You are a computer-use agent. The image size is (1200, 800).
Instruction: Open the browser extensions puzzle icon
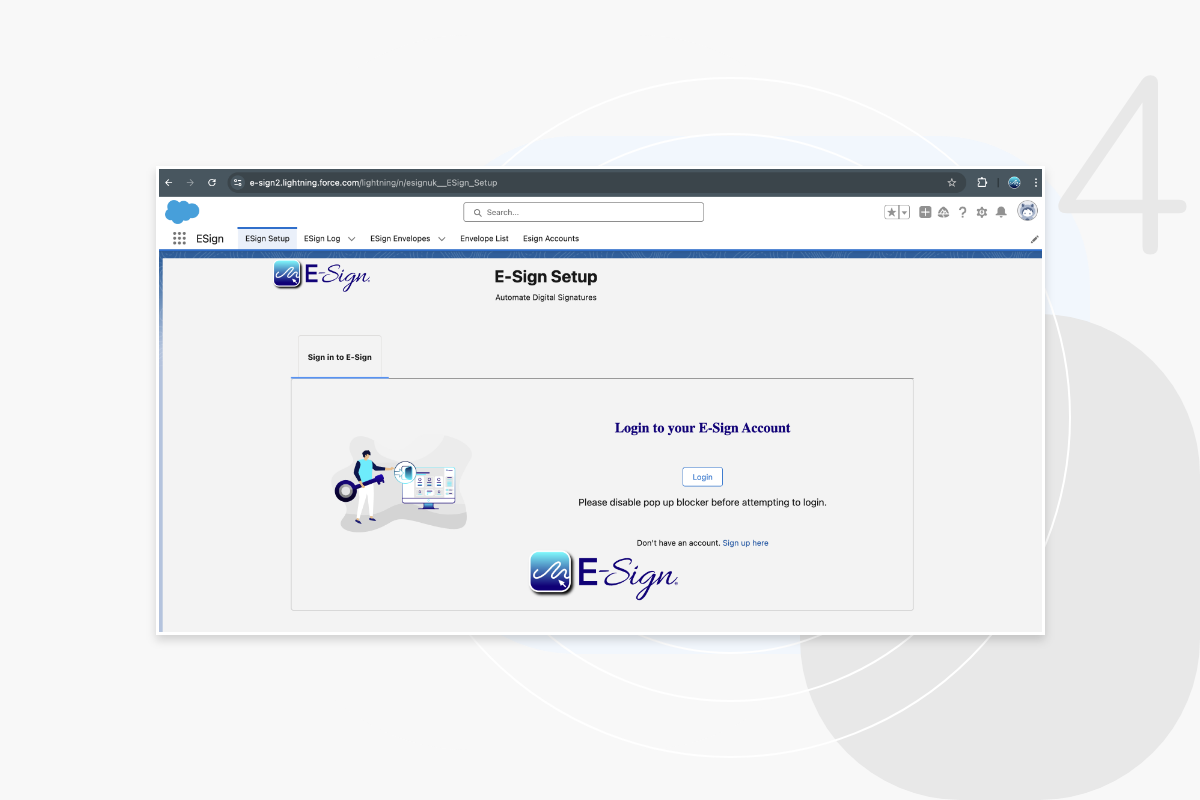click(x=982, y=183)
